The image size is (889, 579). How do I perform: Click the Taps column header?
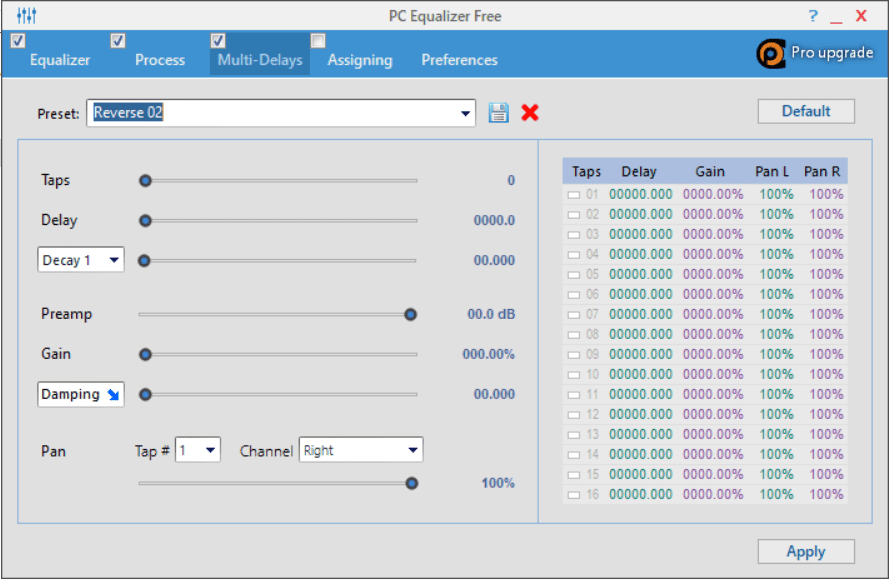(586, 172)
